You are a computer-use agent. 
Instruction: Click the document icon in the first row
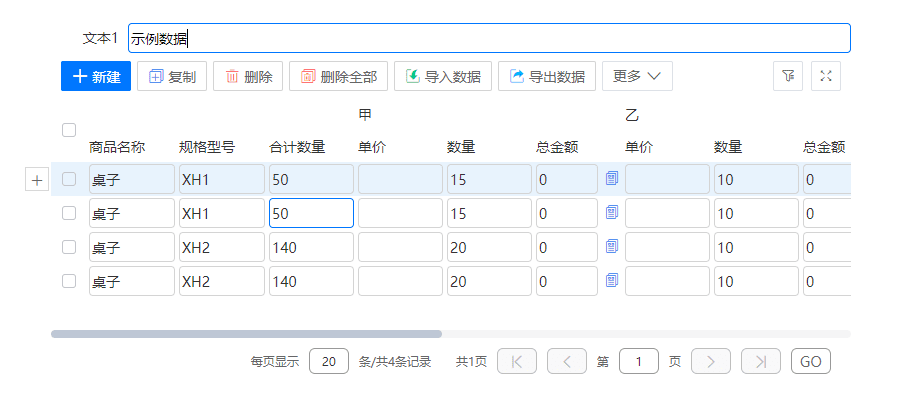[611, 178]
